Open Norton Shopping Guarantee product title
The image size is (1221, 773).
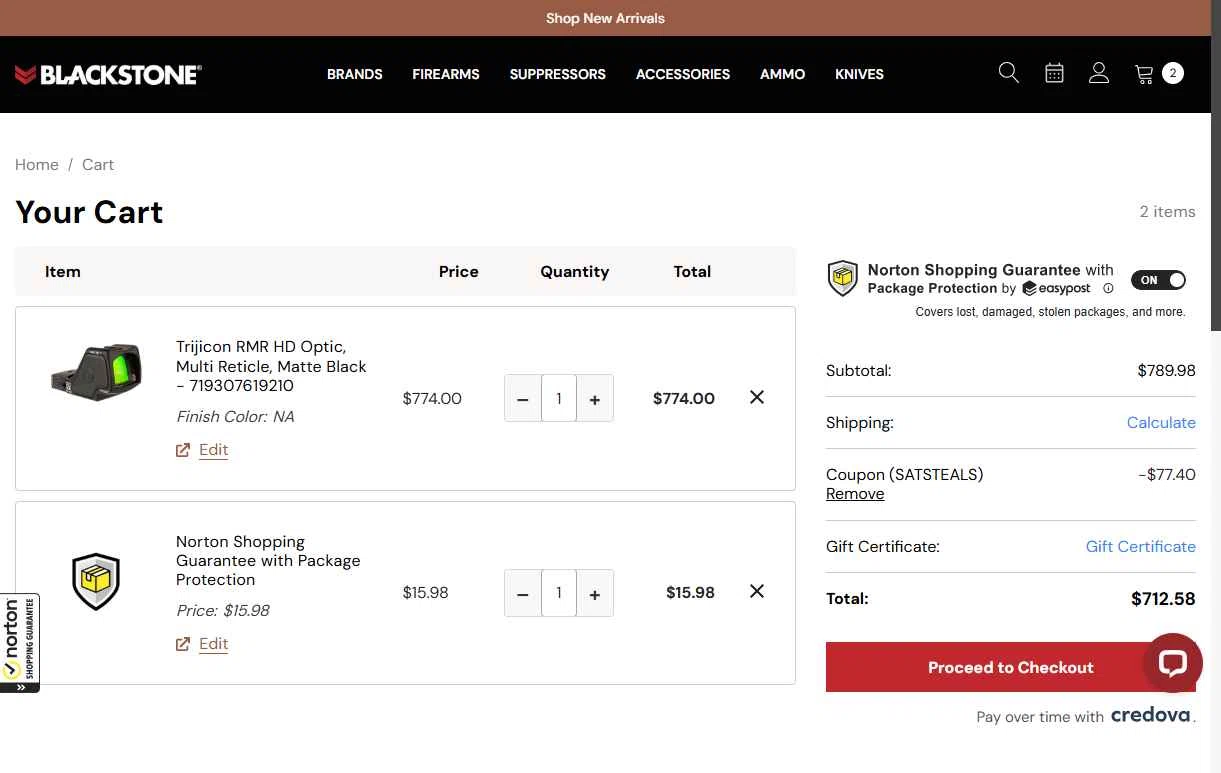pos(268,560)
